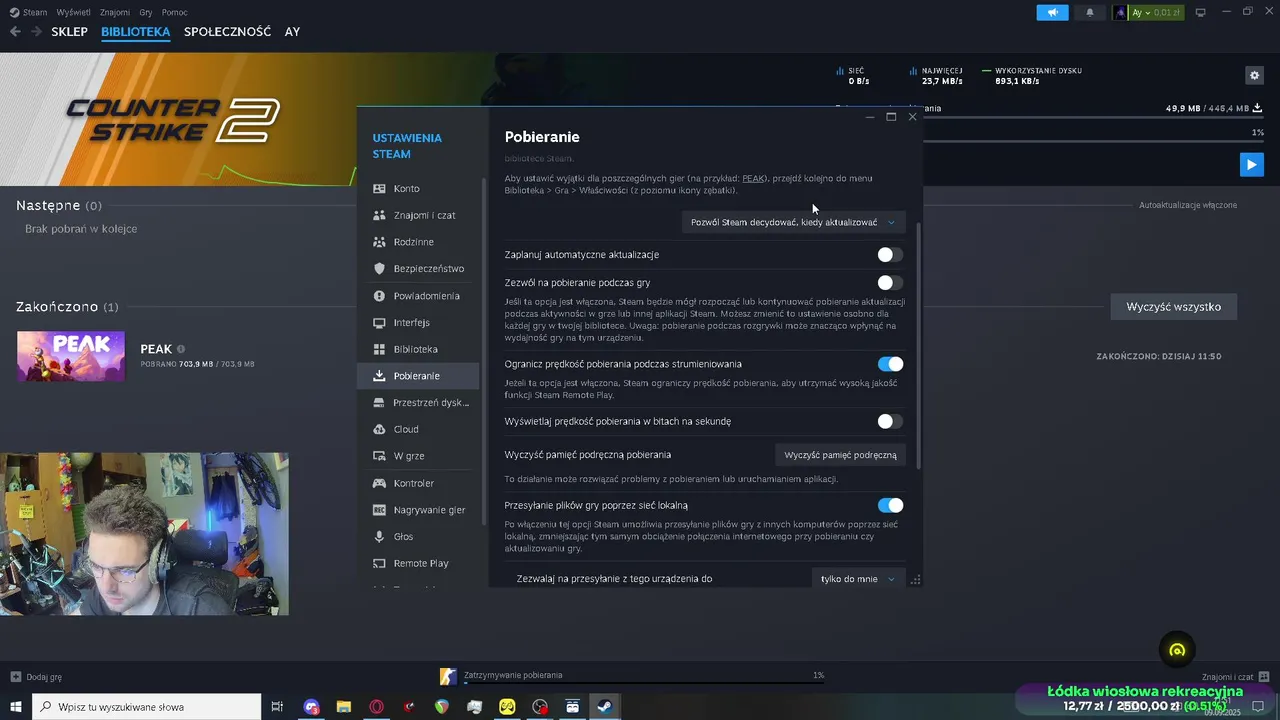Click Dodaj grę plus icon
The image size is (1280, 720).
coord(15,677)
